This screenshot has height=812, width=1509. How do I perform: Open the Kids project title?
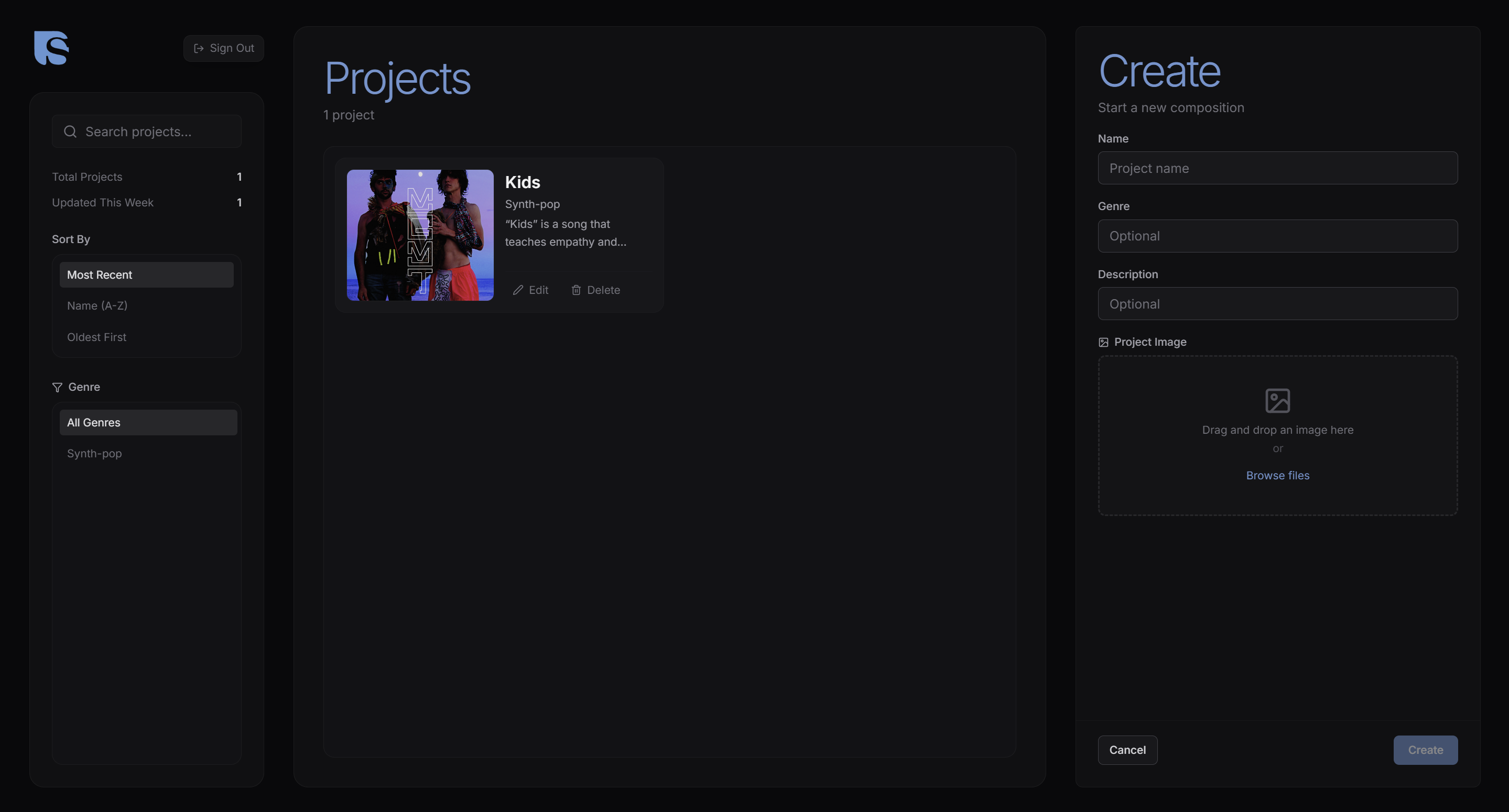523,182
